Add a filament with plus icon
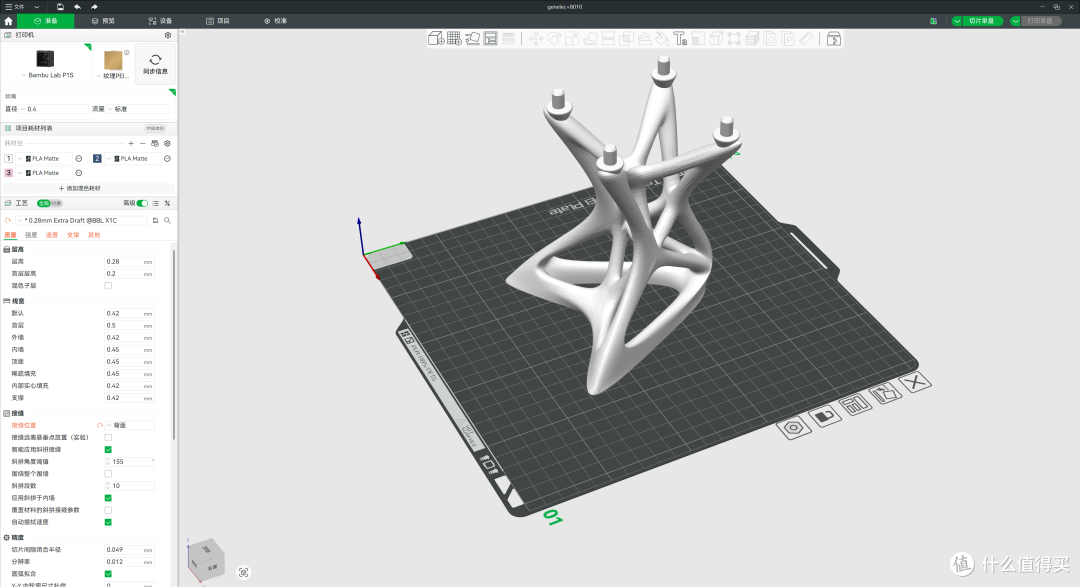Screen dimensions: 1080x587 pos(131,143)
